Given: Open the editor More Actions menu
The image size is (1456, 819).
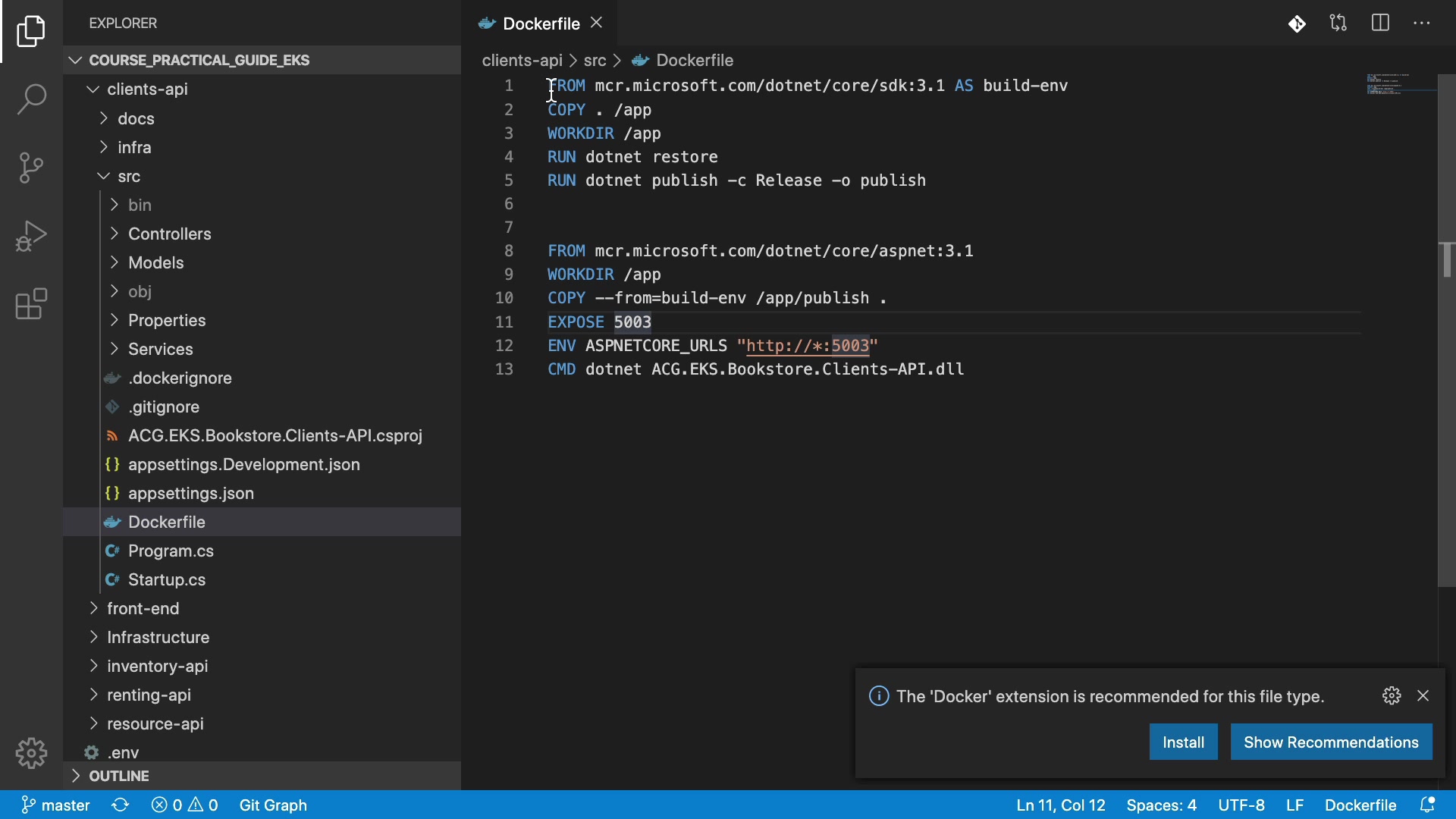Looking at the screenshot, I should [x=1422, y=24].
